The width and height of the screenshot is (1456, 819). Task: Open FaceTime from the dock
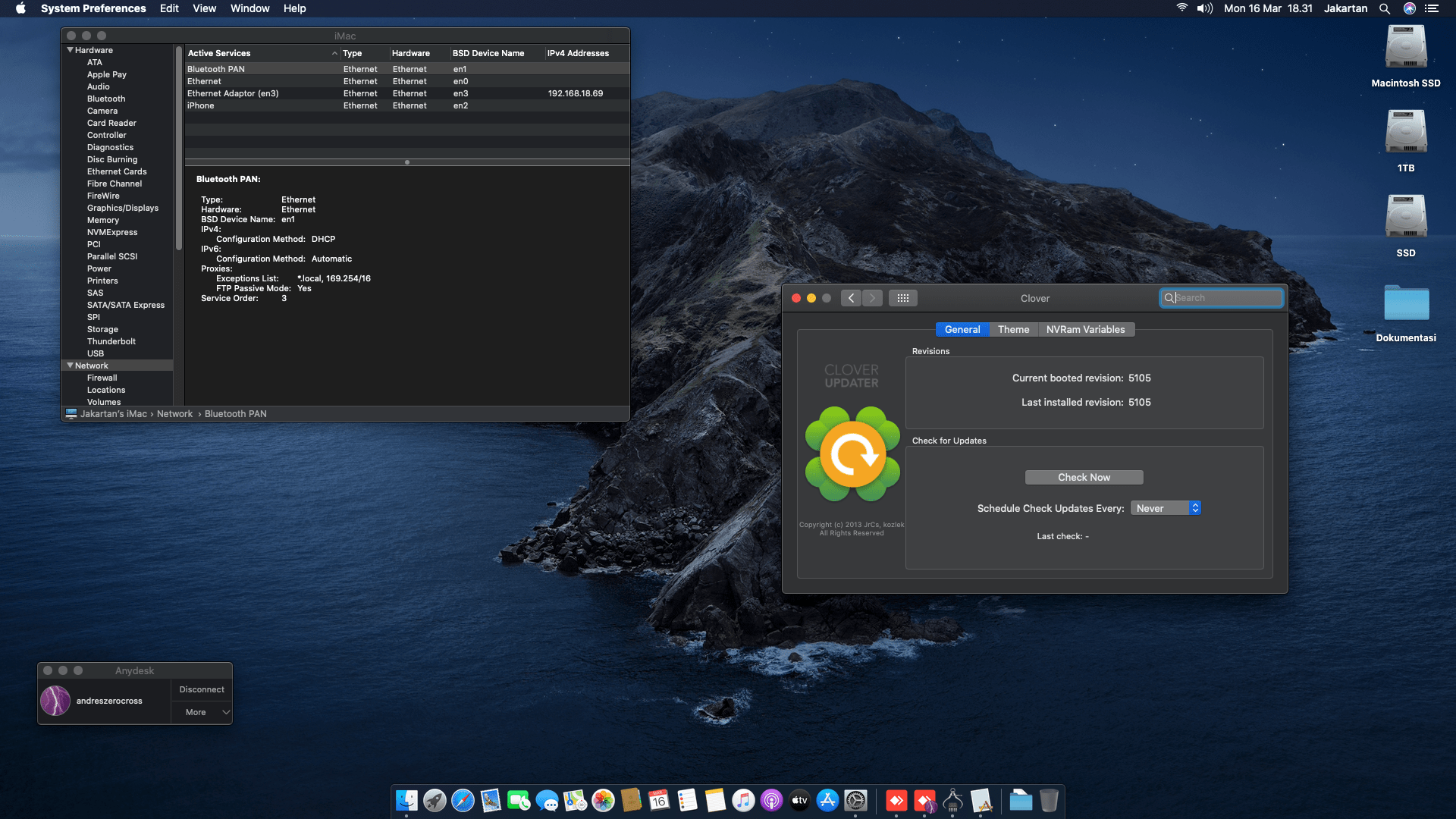point(519,800)
